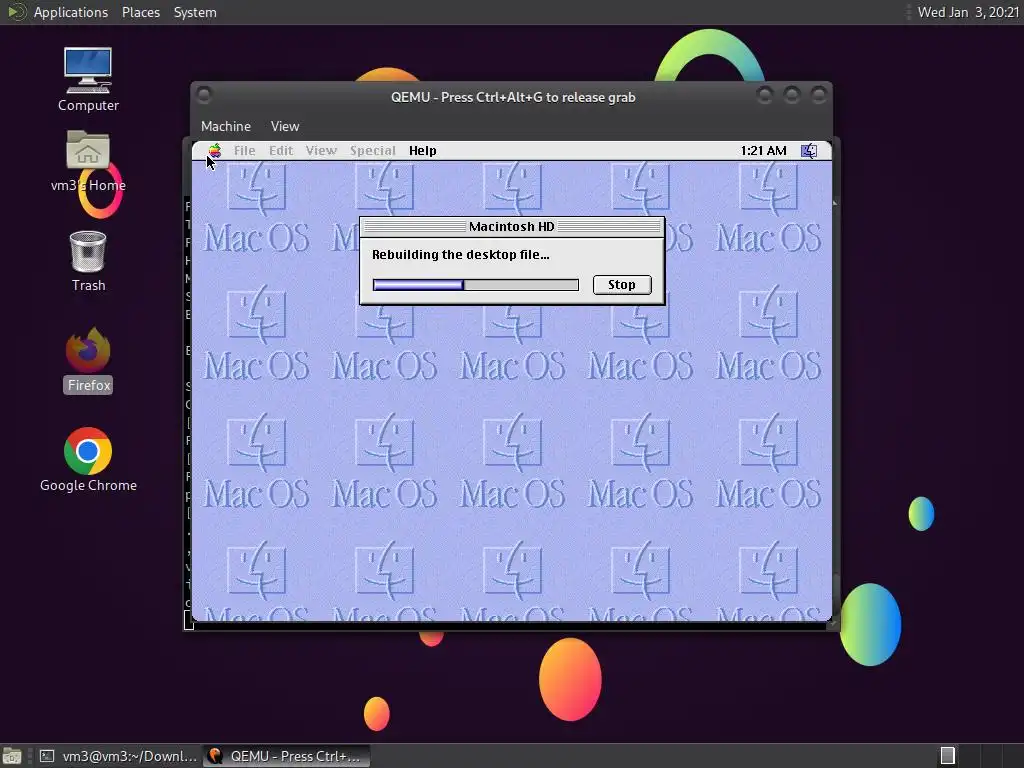Open the System panel menu
Screen dimensions: 1024x768
pos(195,12)
